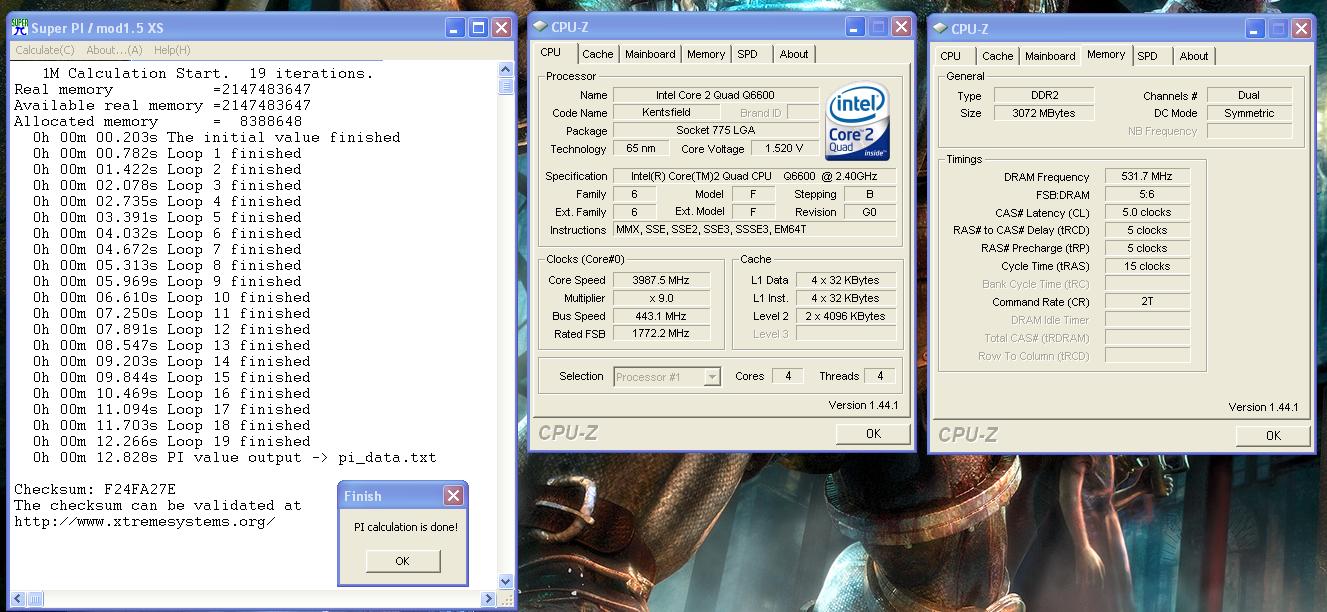Click the Checksum: F24FA27E line
This screenshot has width=1327, height=612.
(x=95, y=489)
